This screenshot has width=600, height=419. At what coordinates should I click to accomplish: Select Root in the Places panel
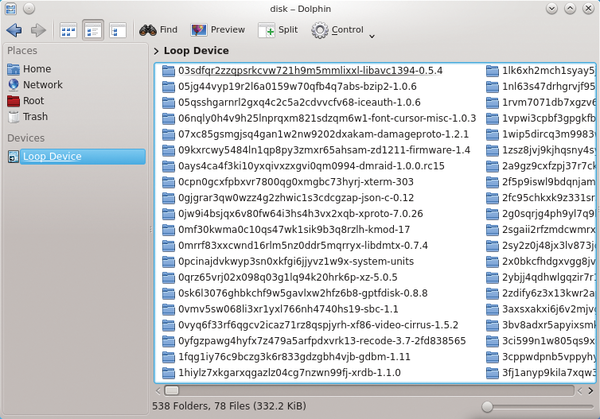point(36,101)
